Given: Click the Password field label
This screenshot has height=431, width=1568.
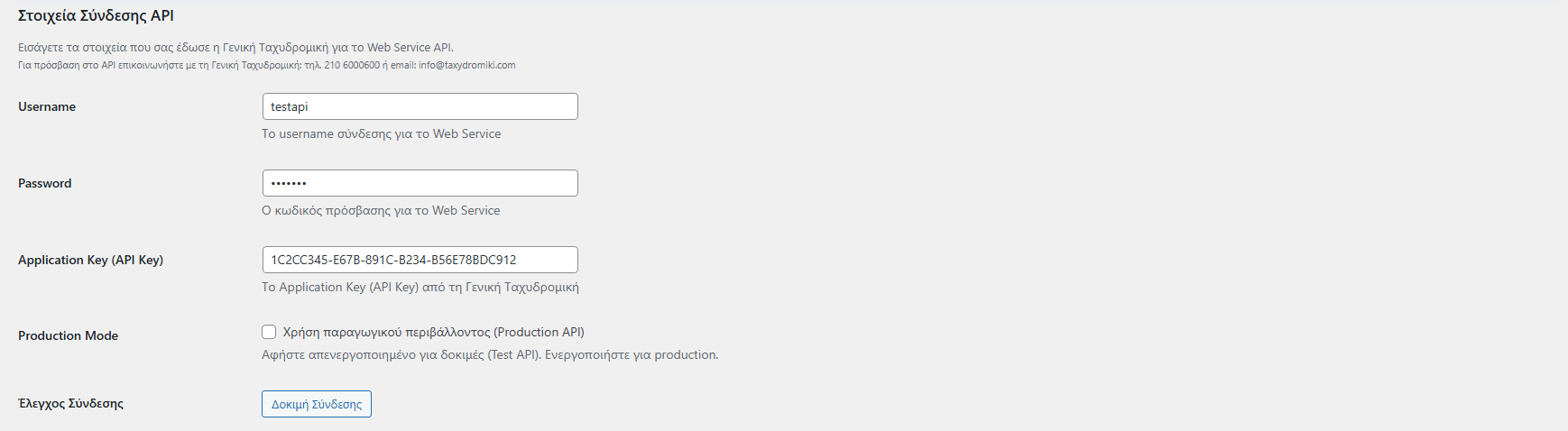Looking at the screenshot, I should point(45,183).
